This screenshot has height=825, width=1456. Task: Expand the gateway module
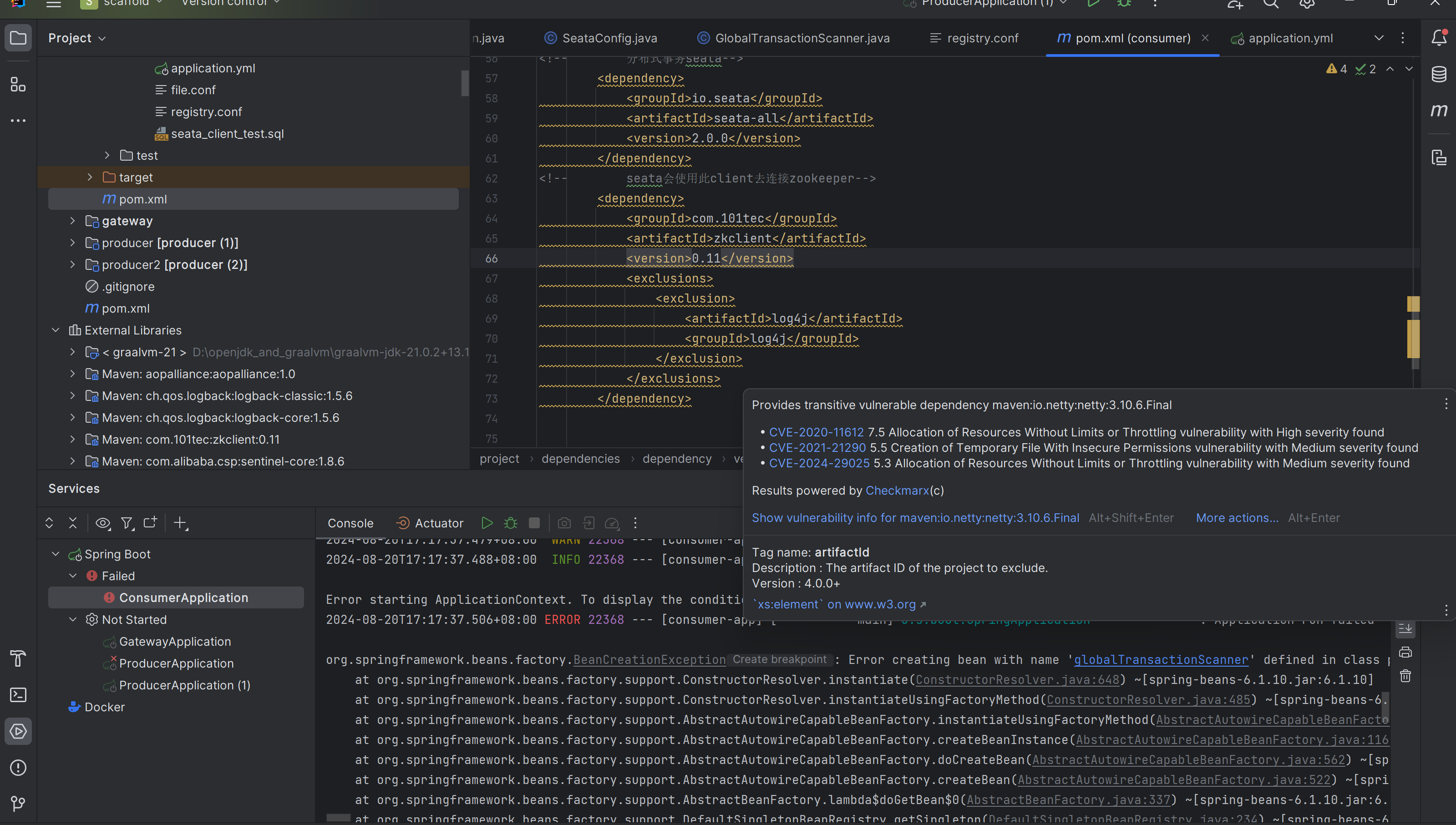tap(72, 221)
